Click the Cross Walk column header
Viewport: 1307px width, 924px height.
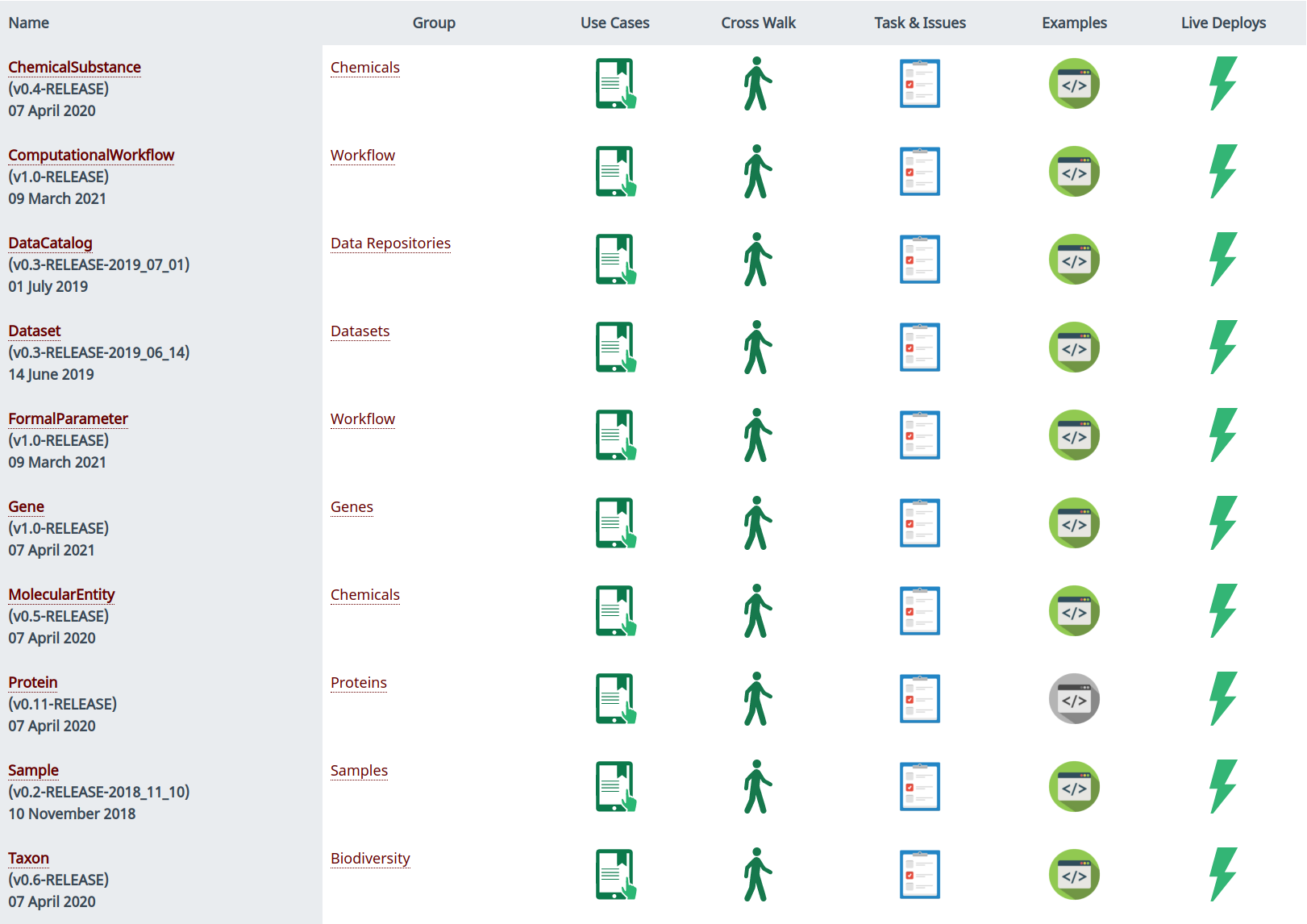pos(758,23)
